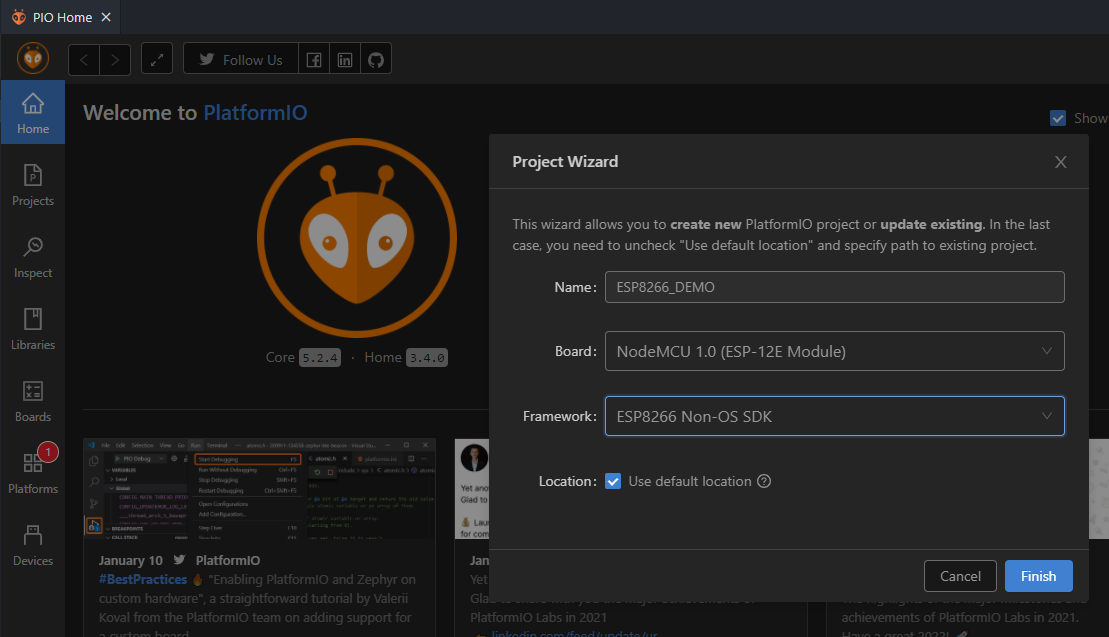Viewport: 1109px width, 637px height.
Task: Open the Projects sidebar item
Action: (x=33, y=185)
